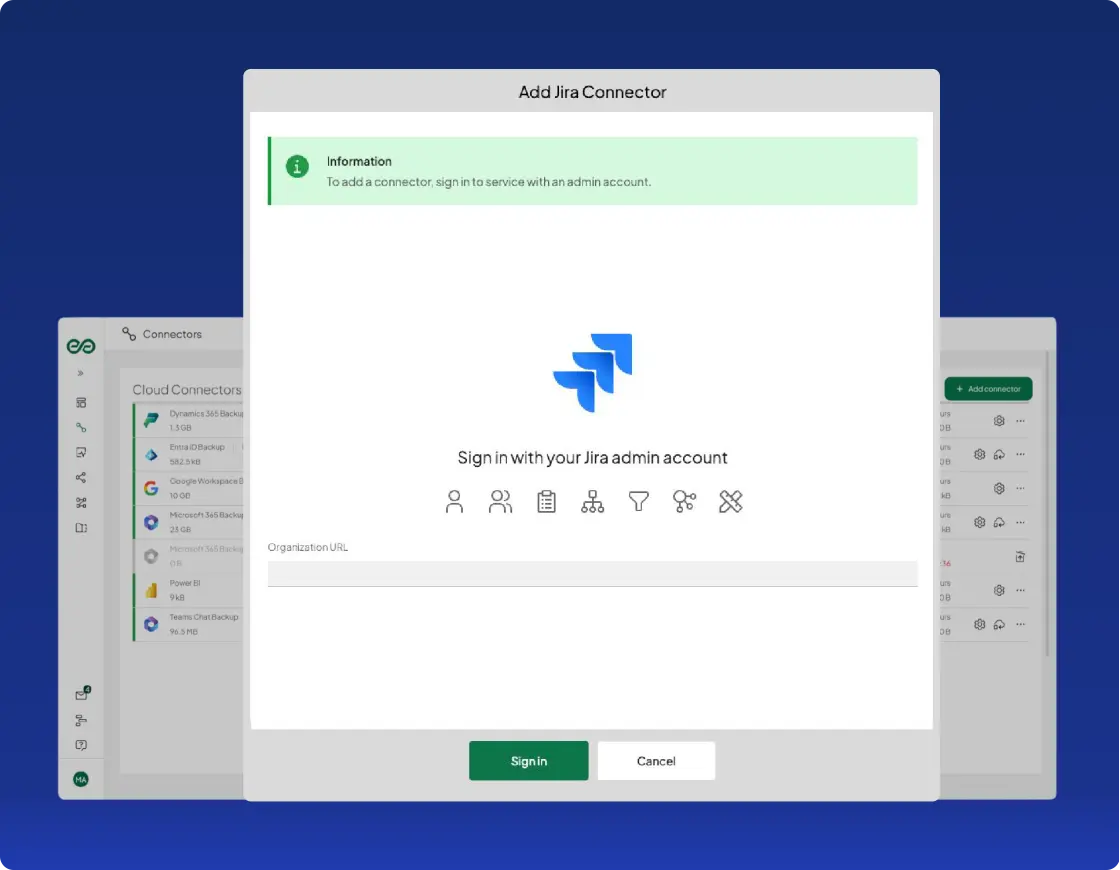Click the crossed ruler and pencil icon

coord(731,501)
